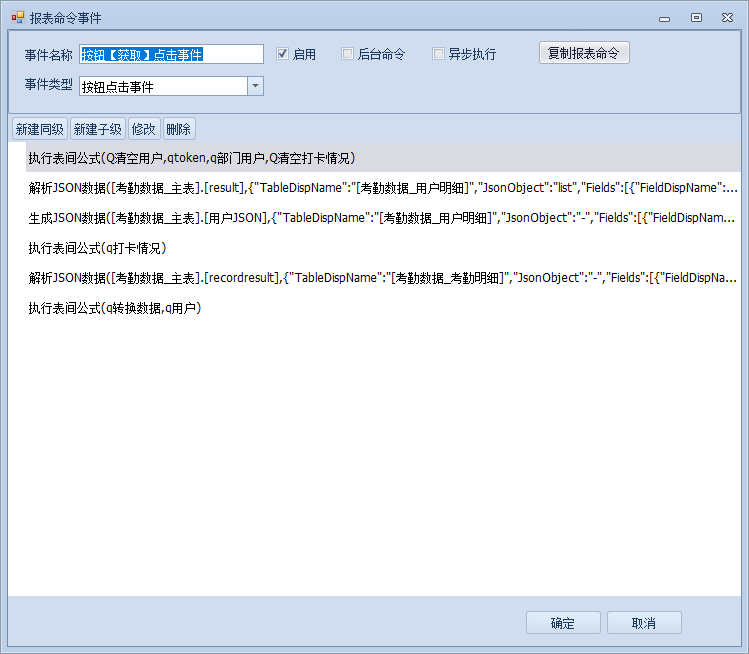Click 删除 in the toolbar

179,129
